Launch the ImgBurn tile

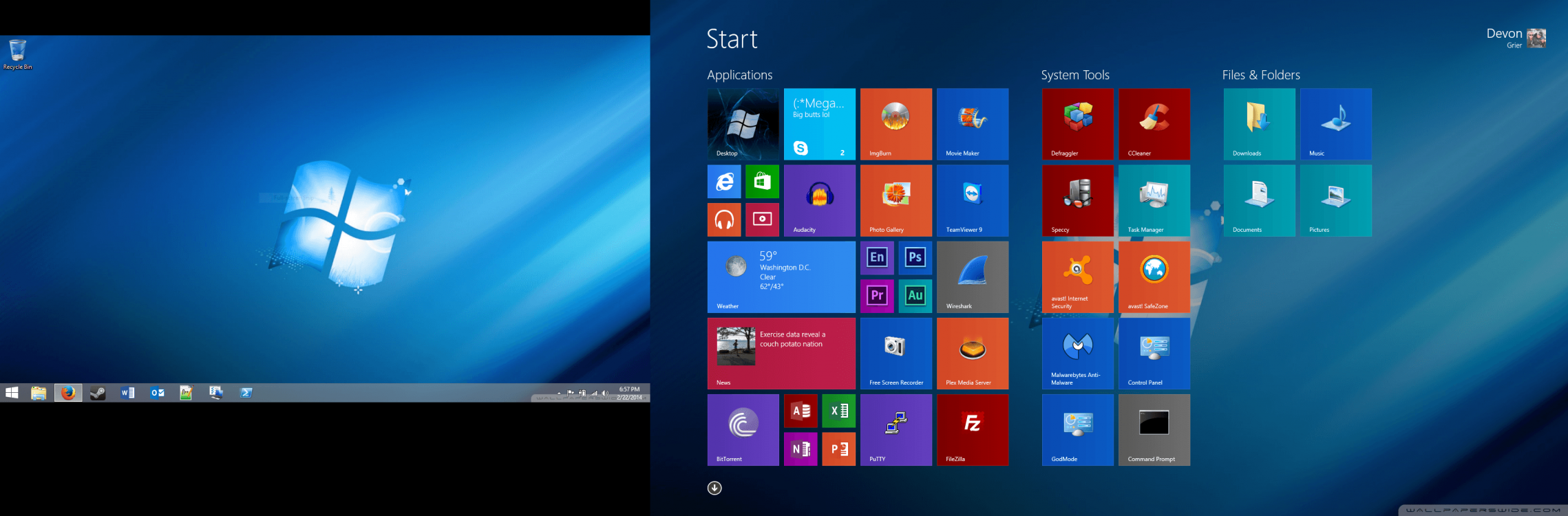point(896,125)
